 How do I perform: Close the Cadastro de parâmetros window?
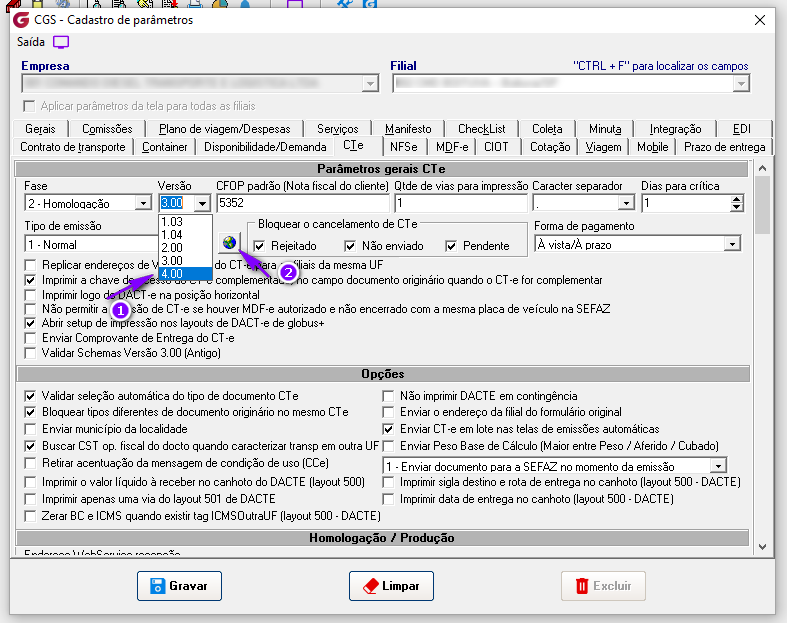[x=760, y=20]
